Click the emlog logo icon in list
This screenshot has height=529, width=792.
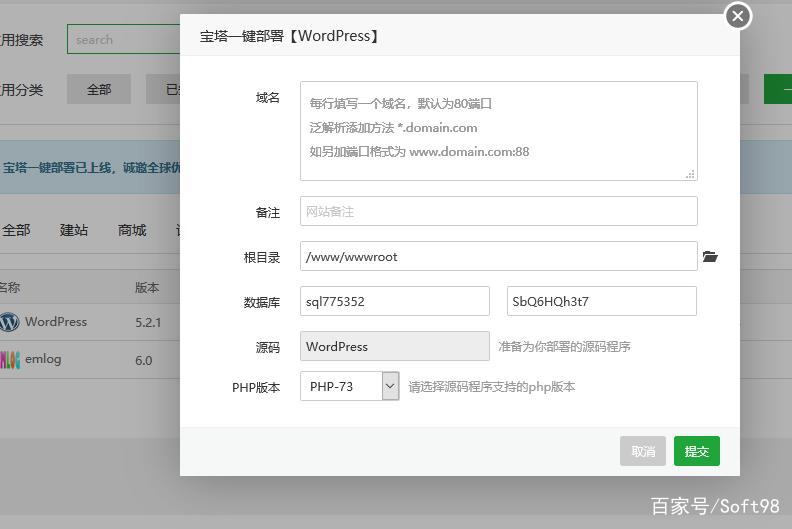tap(10, 360)
